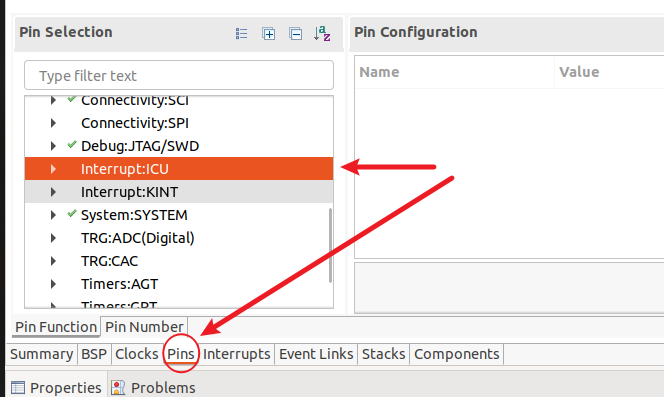Click the Pin Selection list vertical scrollbar

pyautogui.click(x=330, y=245)
